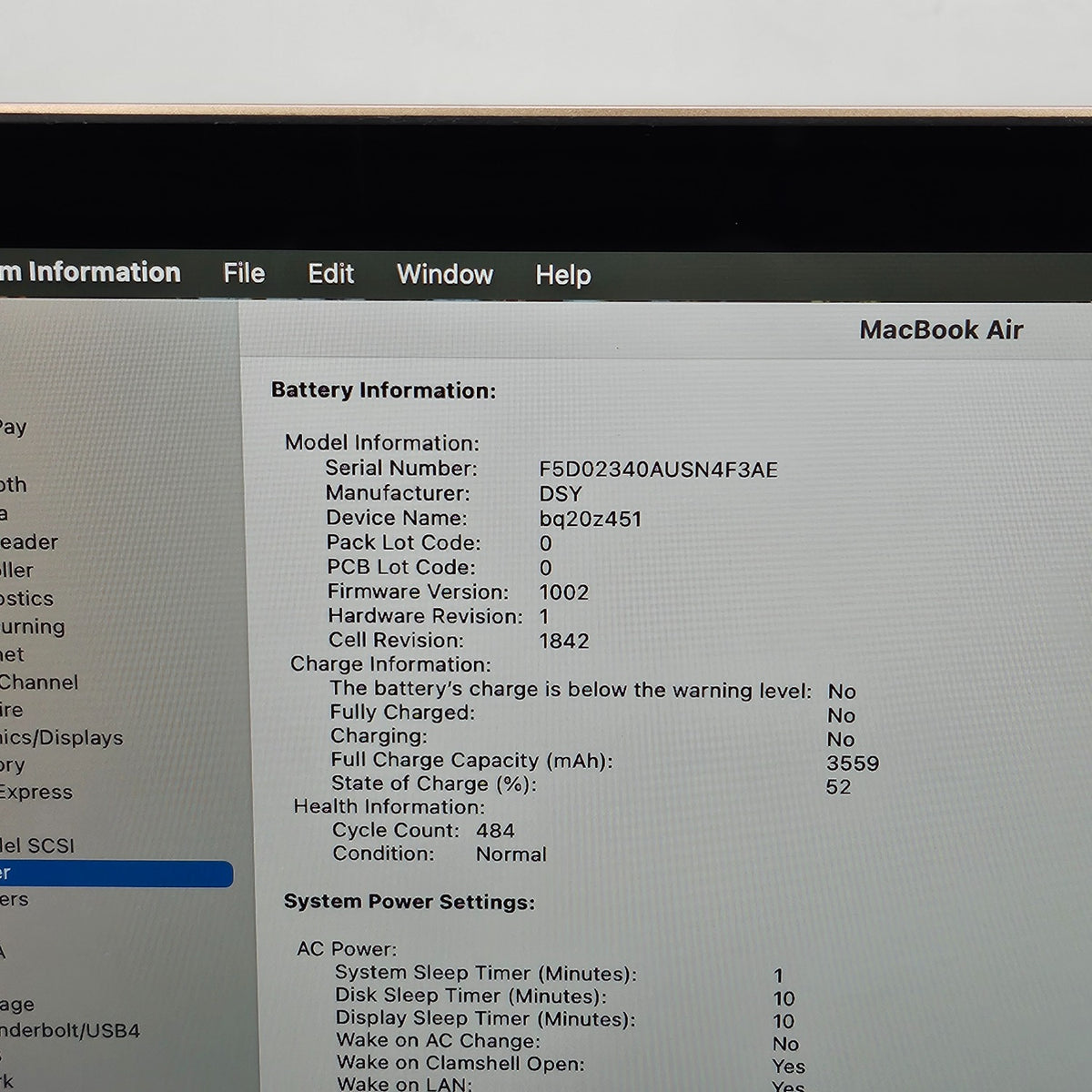Click the No value for battery warning level
The width and height of the screenshot is (1092, 1092).
(842, 692)
